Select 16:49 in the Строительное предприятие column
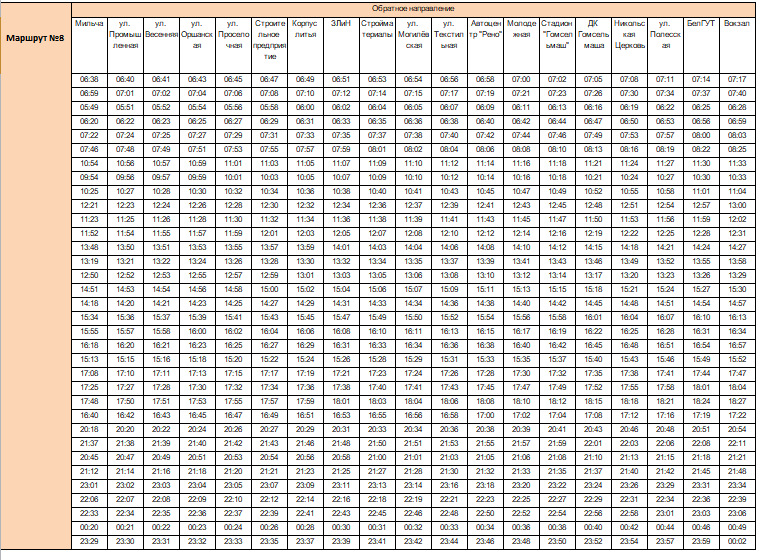765x560 pixels. (269, 416)
